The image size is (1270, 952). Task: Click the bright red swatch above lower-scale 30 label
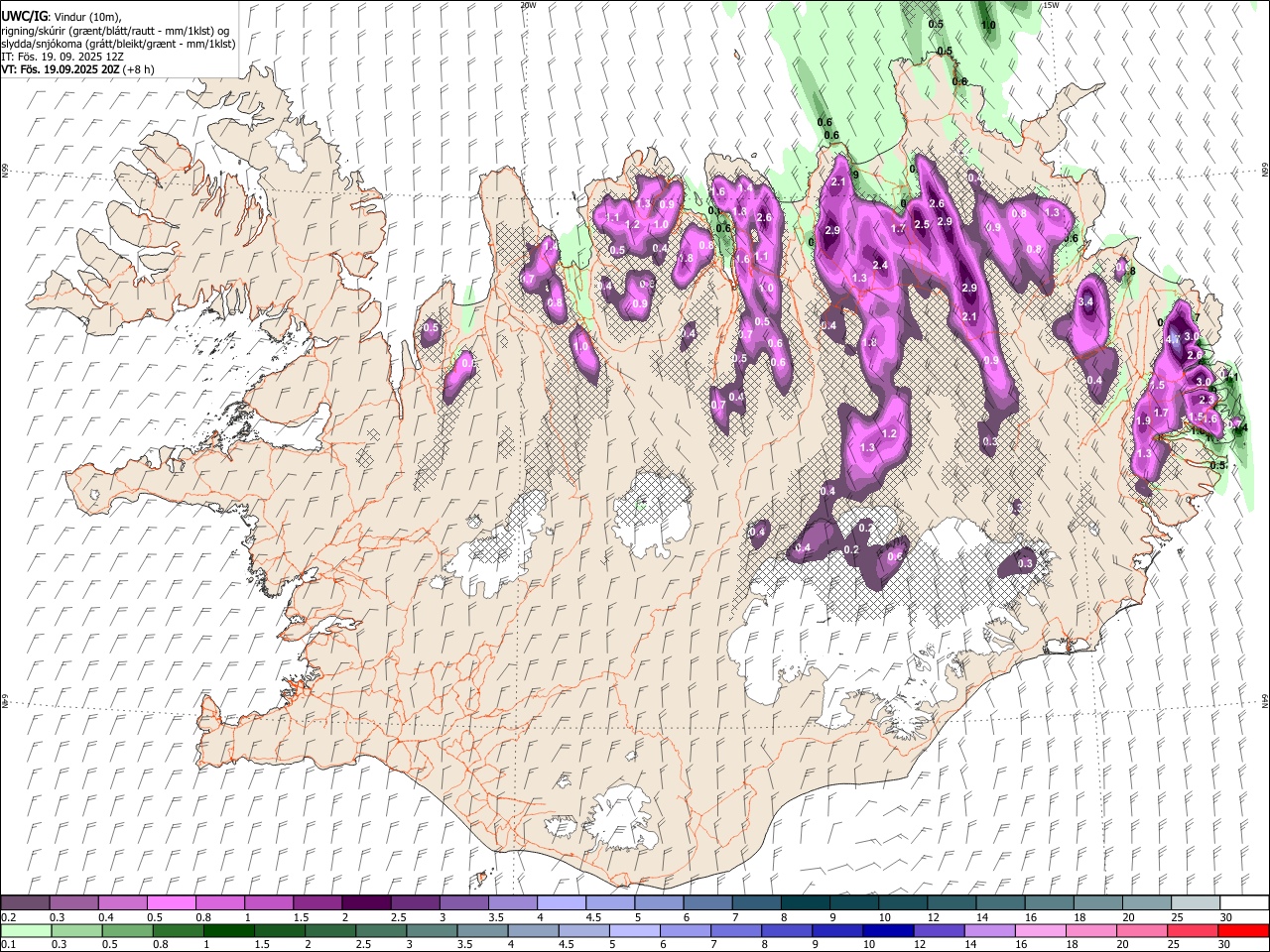(1242, 930)
